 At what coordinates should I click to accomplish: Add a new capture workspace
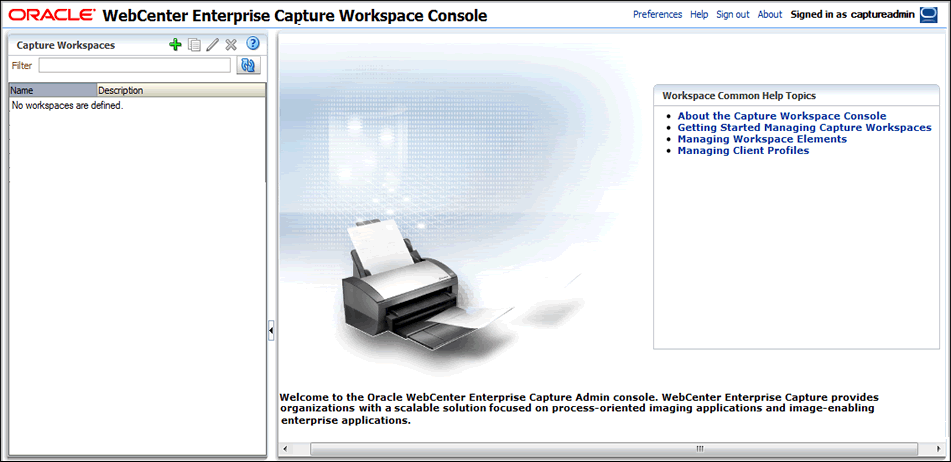coord(175,44)
